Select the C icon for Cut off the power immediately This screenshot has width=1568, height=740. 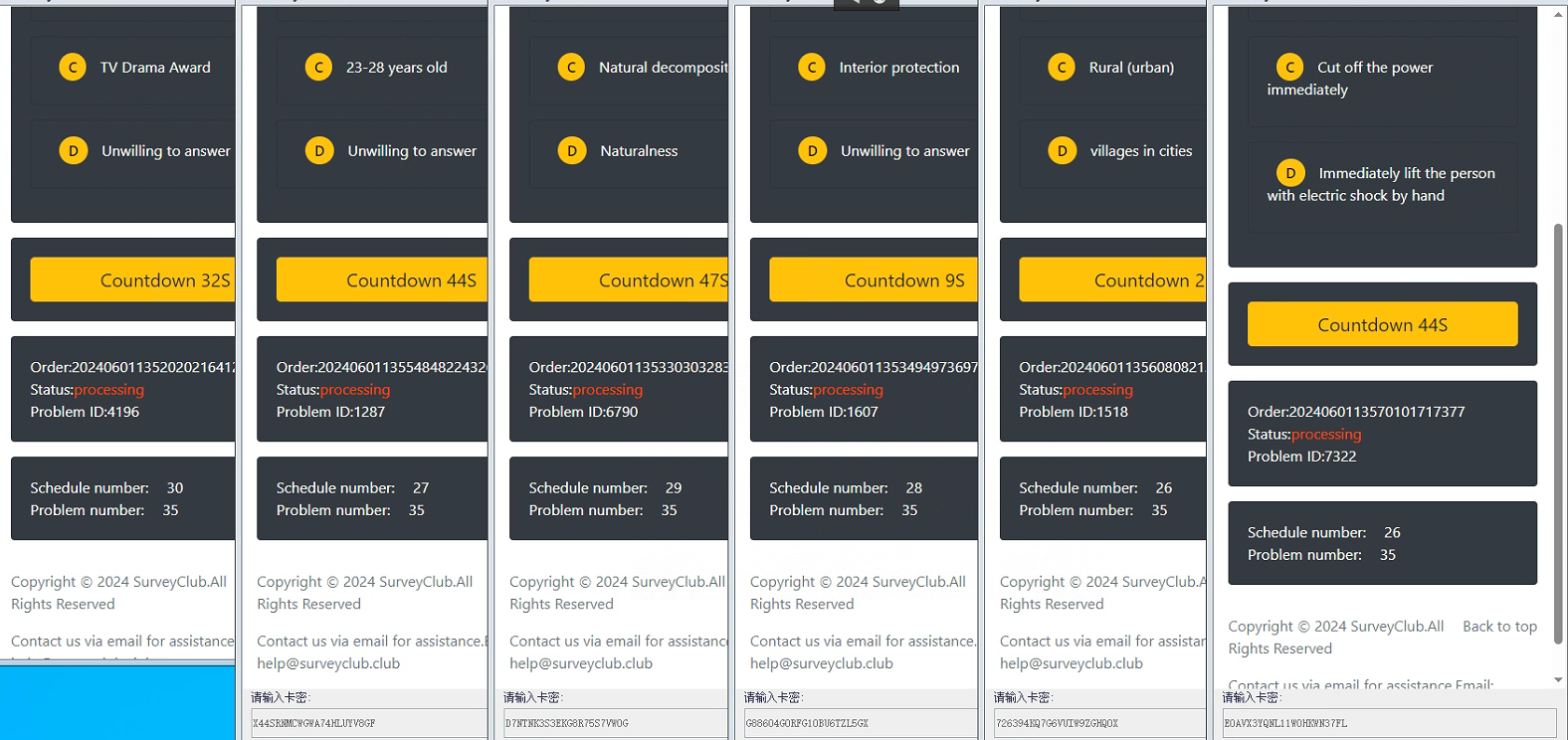[x=1289, y=67]
